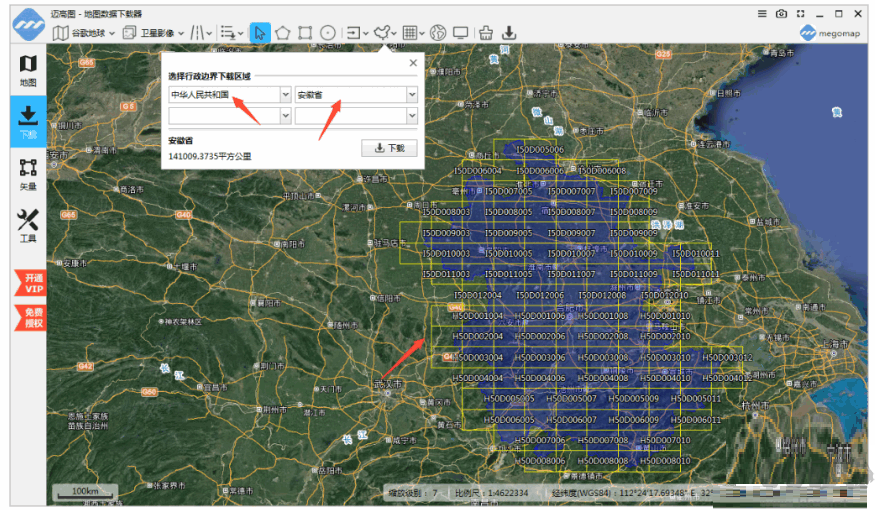Select the rectangle selection tool

pyautogui.click(x=305, y=33)
